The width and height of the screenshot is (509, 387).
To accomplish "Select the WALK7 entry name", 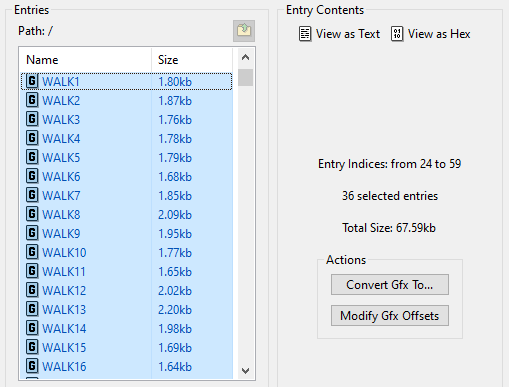I will click(61, 196).
